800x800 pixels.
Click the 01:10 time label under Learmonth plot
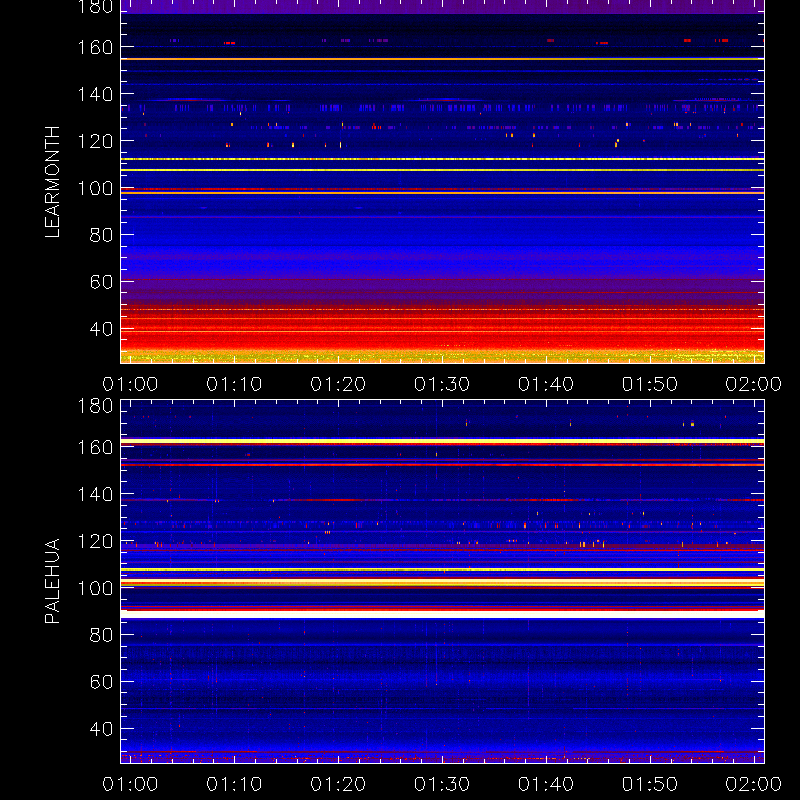tap(234, 384)
